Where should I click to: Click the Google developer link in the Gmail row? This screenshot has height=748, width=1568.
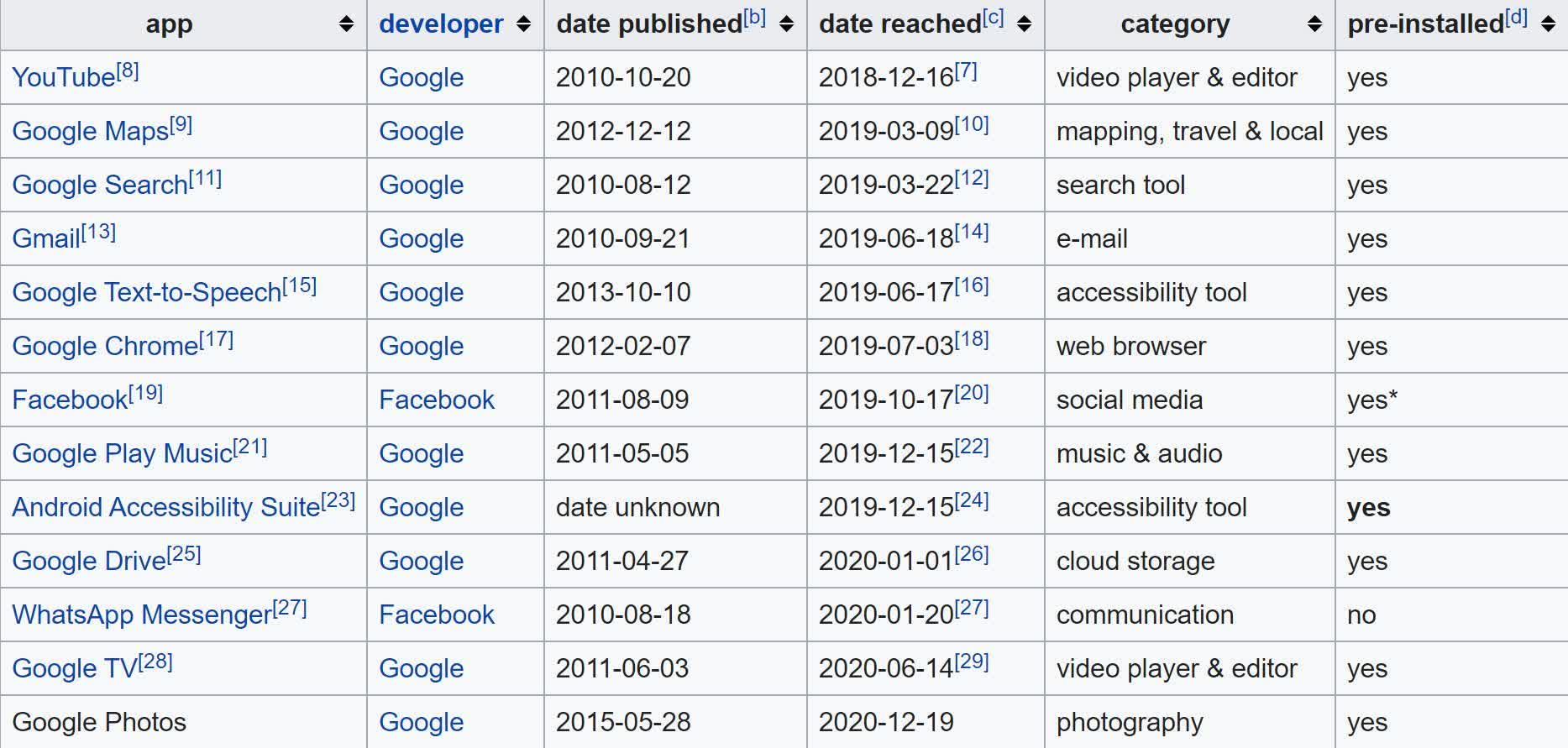422,238
